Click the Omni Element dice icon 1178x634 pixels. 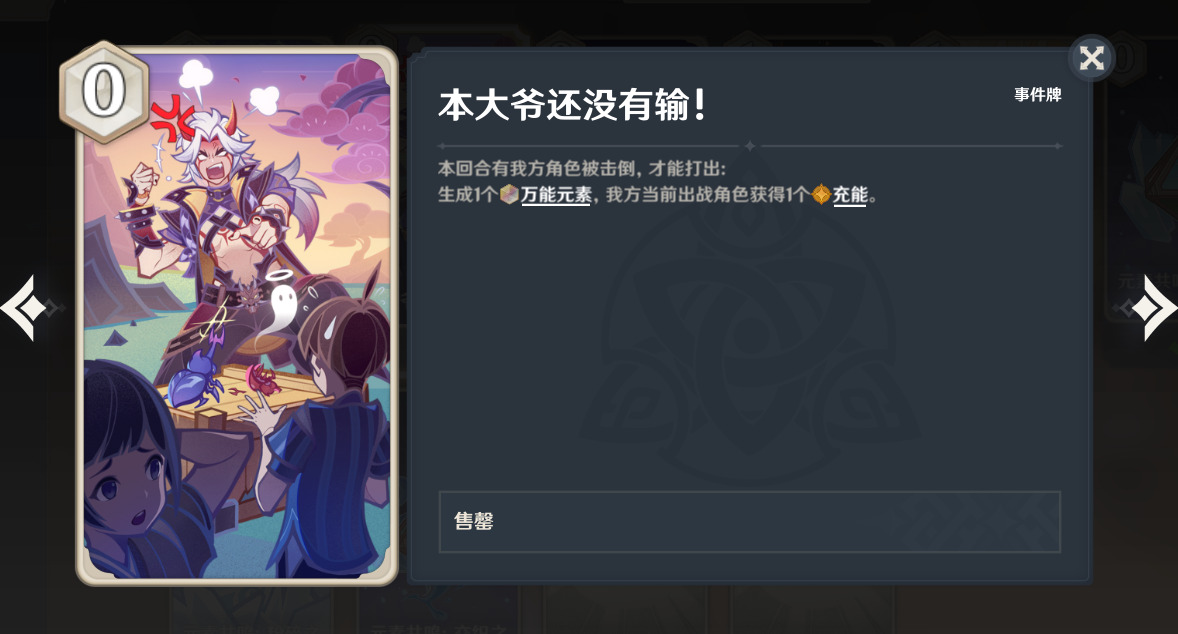pyautogui.click(x=509, y=195)
